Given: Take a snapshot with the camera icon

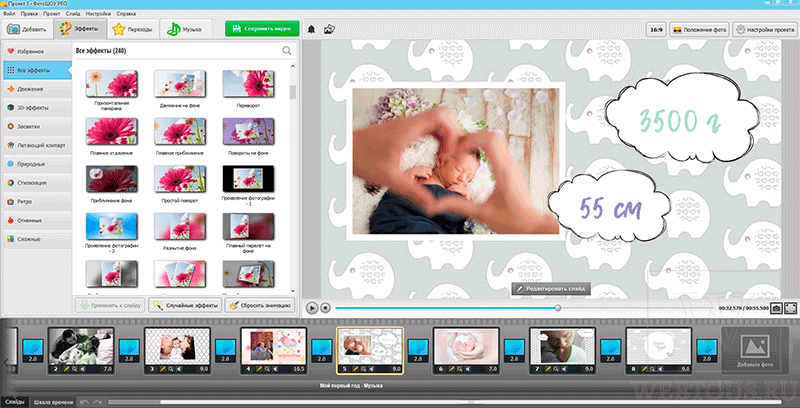Looking at the screenshot, I should (776, 308).
